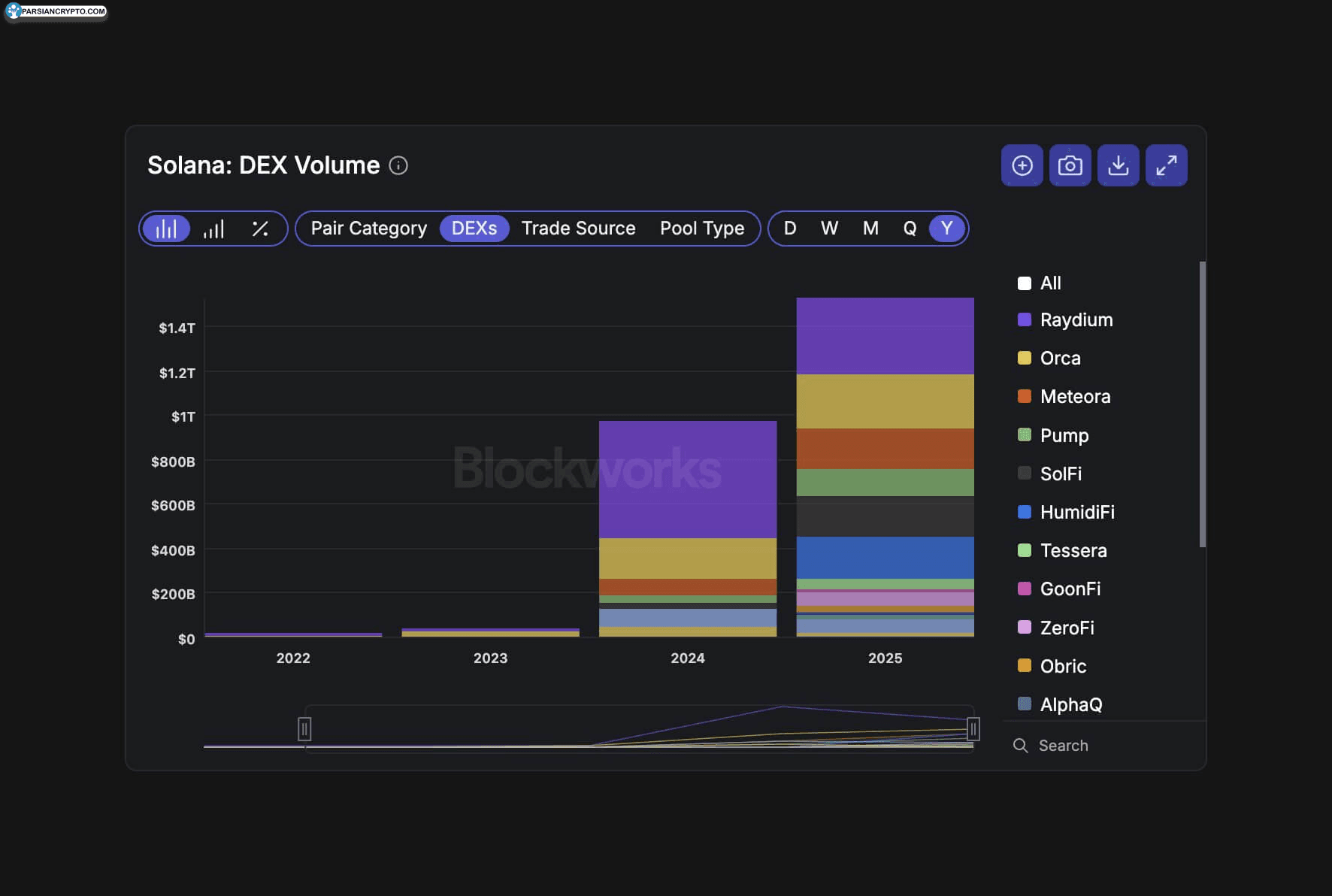
Task: Click the search magnifier icon
Action: point(1020,745)
